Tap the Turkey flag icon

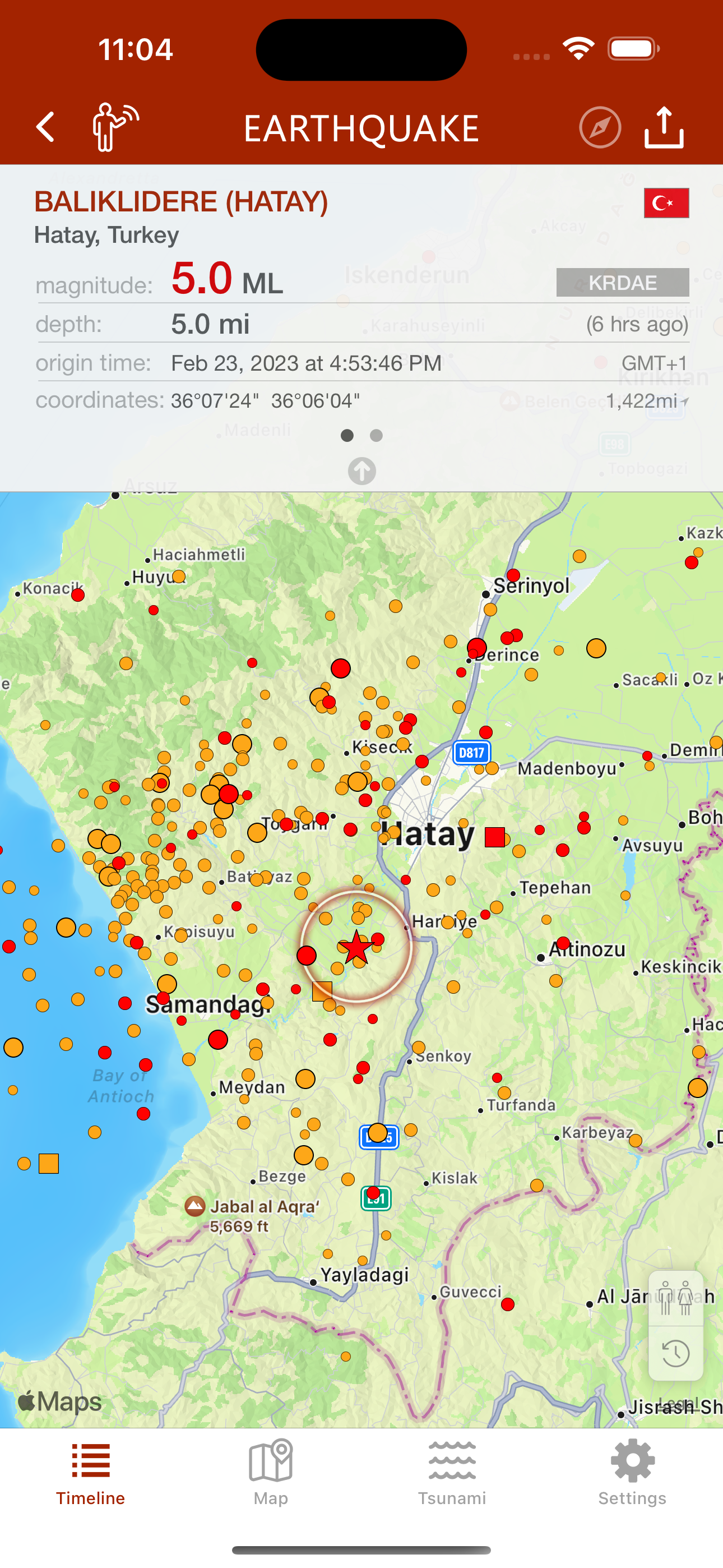pos(666,202)
